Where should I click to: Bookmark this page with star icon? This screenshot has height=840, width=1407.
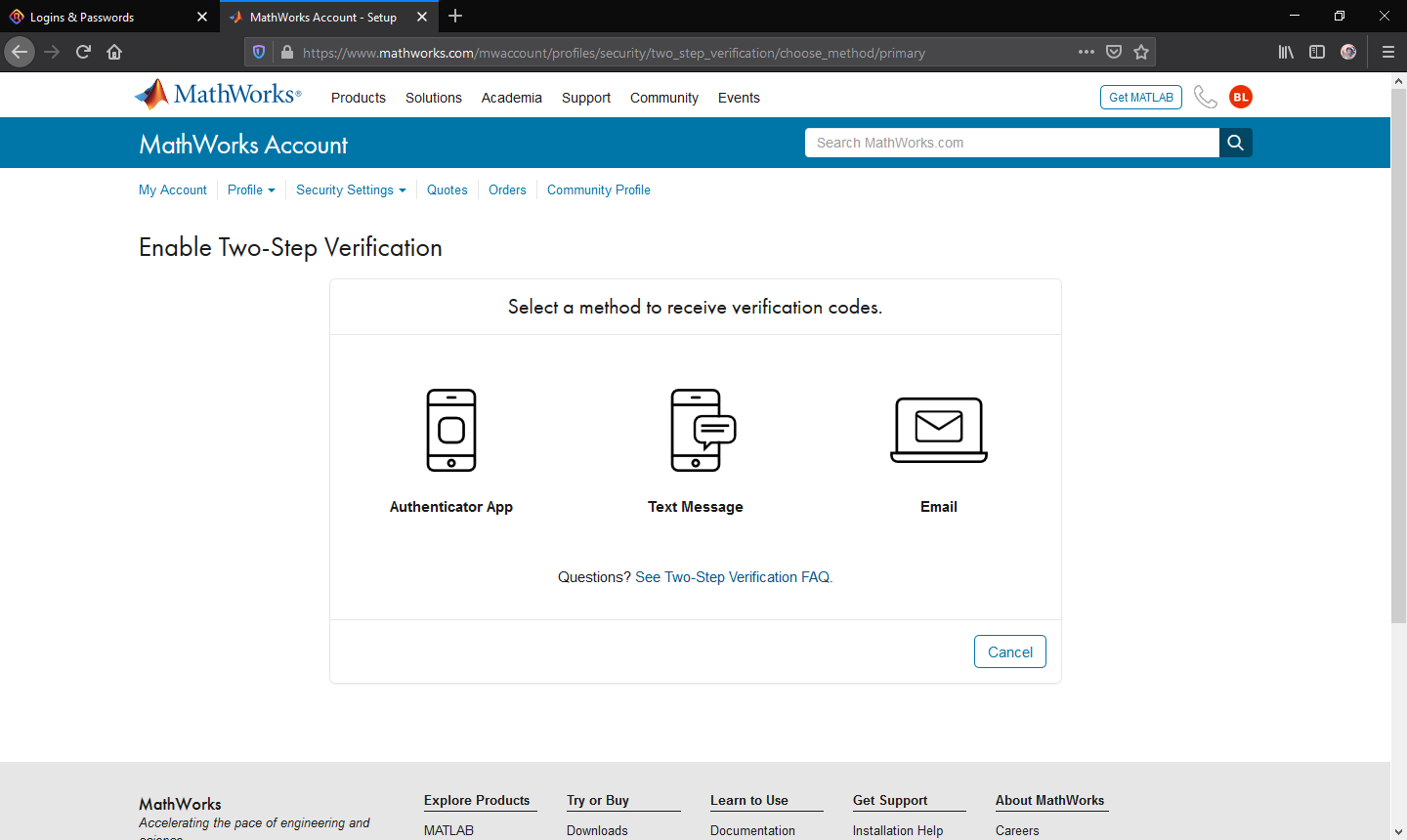[x=1141, y=52]
